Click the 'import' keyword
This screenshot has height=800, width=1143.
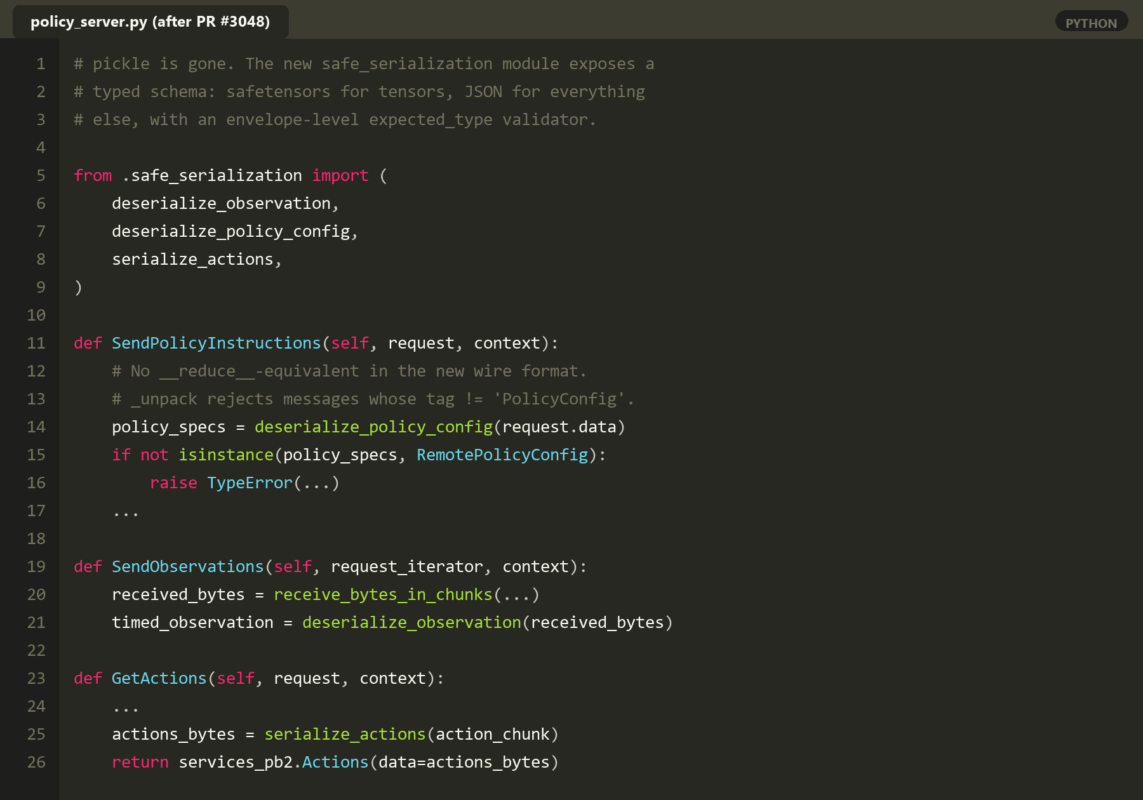[340, 176]
